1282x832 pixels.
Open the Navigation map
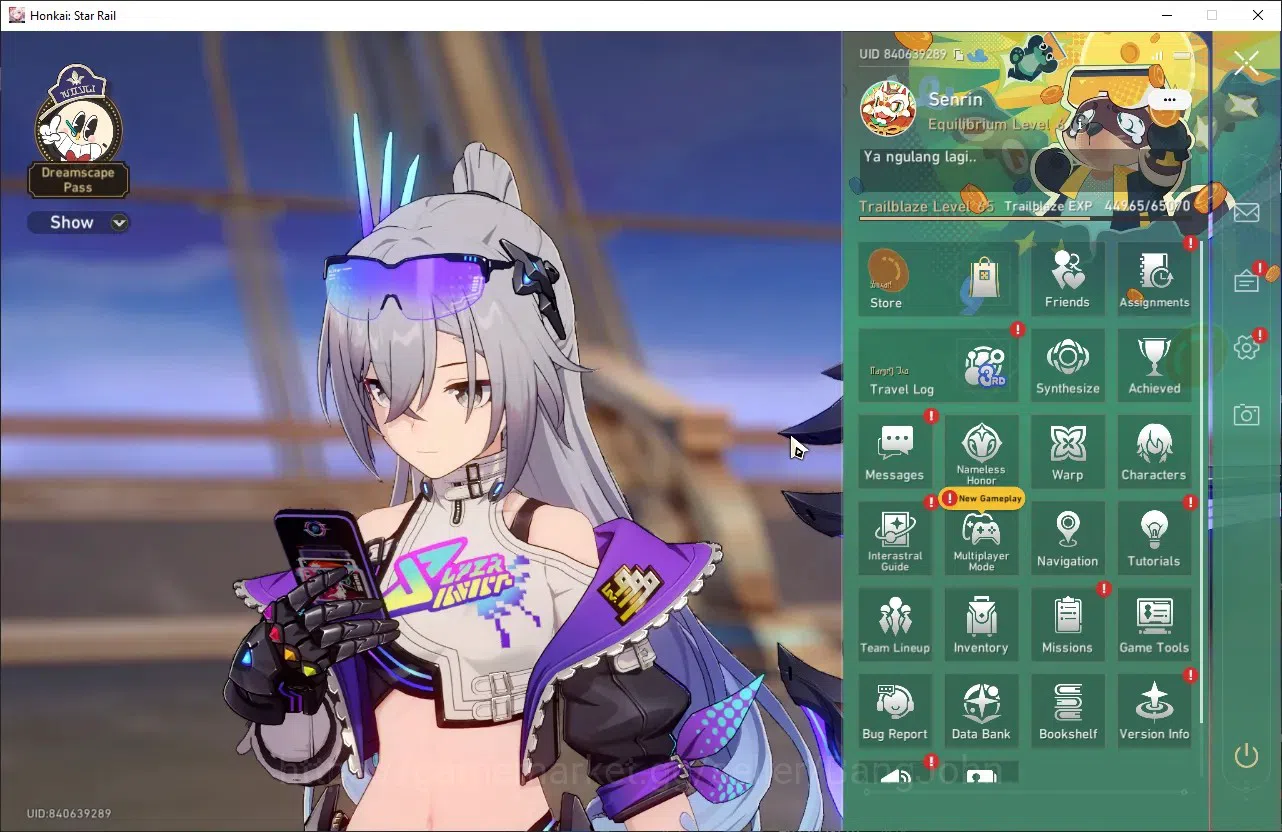(1067, 538)
